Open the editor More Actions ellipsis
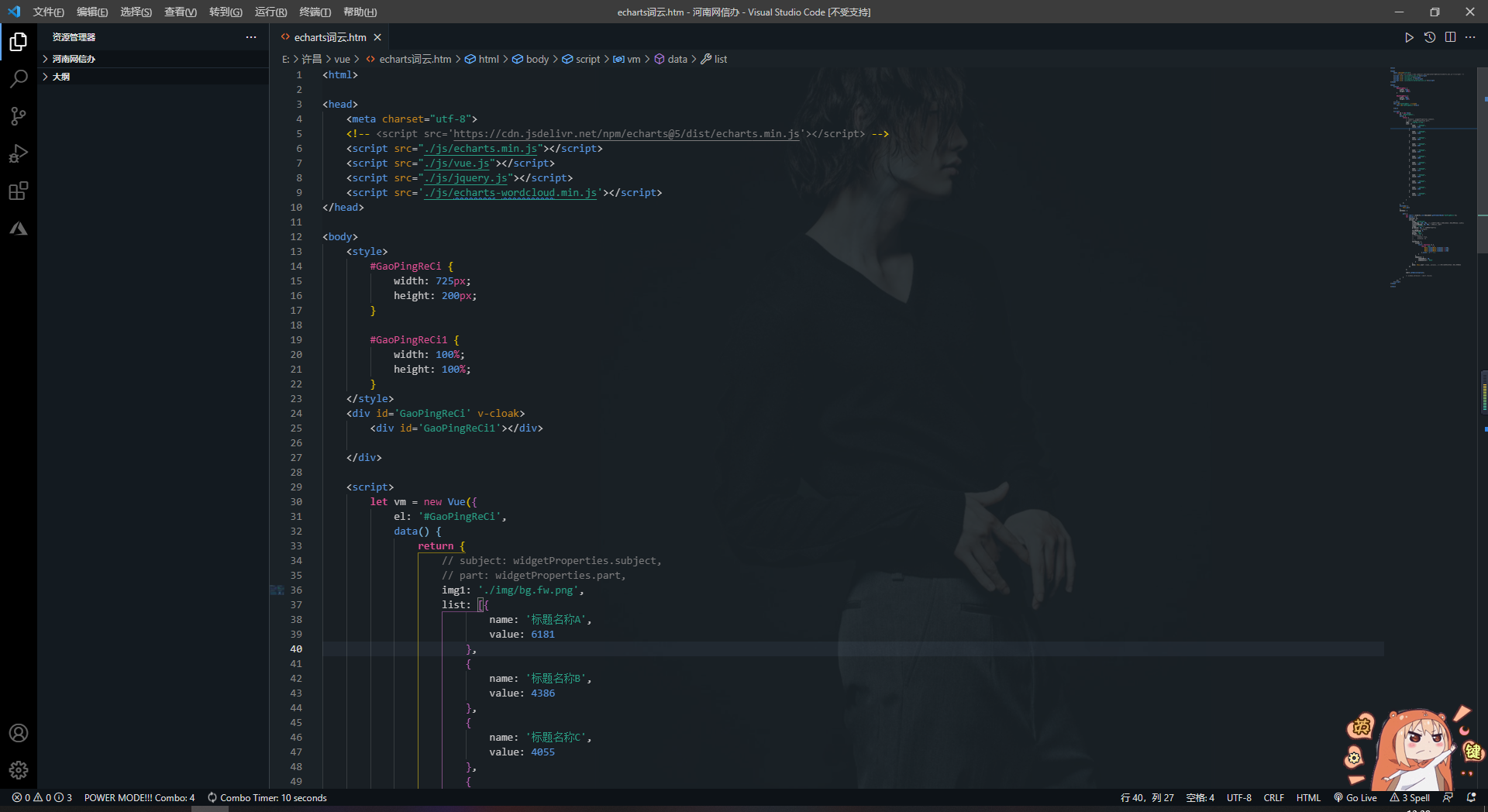 [x=1470, y=37]
